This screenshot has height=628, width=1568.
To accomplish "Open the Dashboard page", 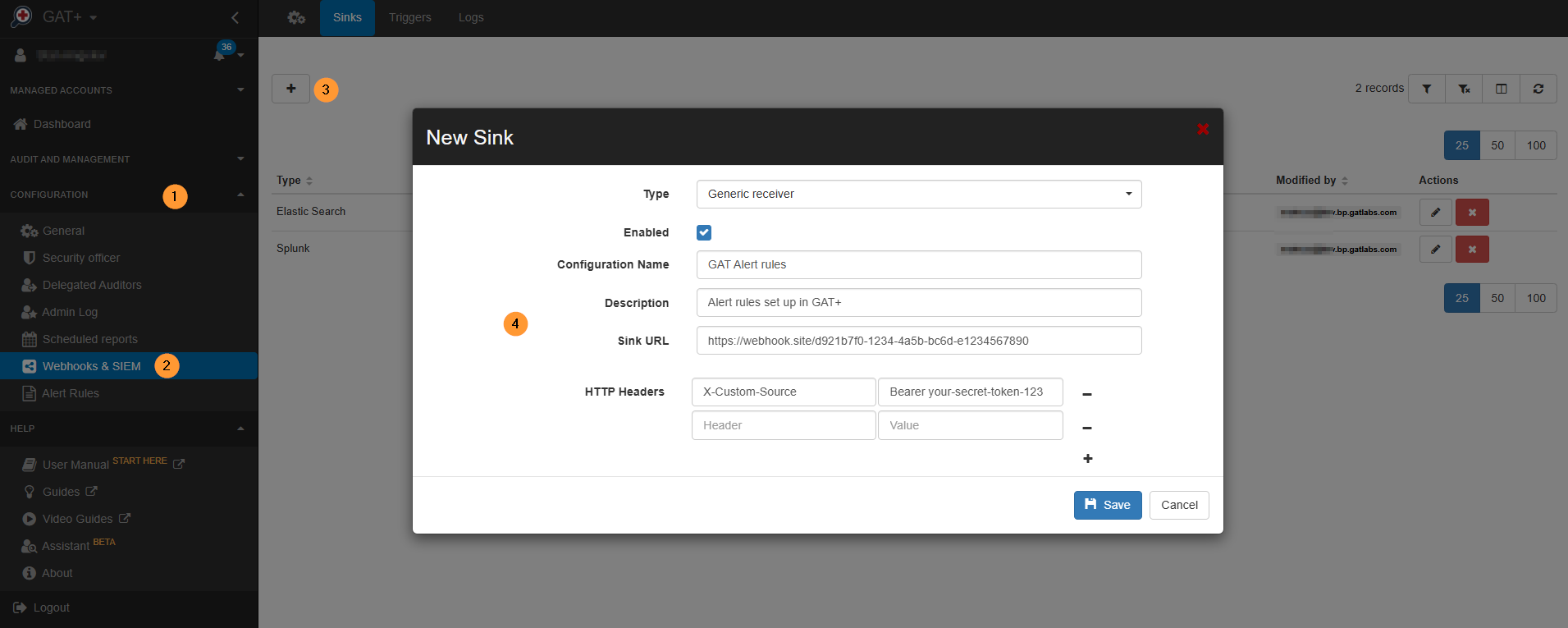I will pyautogui.click(x=62, y=124).
